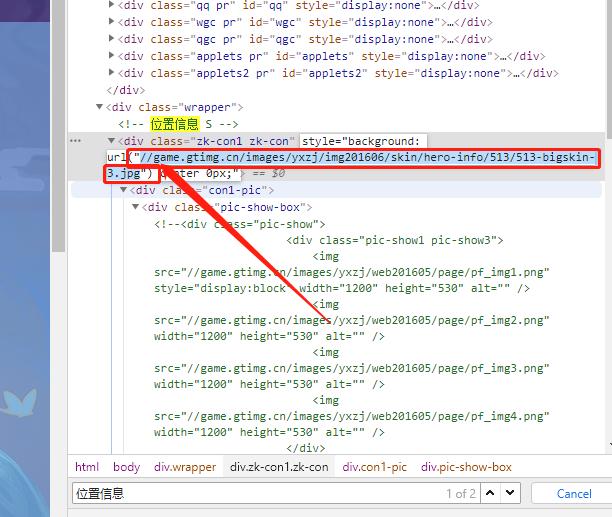Click the pf_img3.png src line
The image size is (612, 517).
point(352,368)
